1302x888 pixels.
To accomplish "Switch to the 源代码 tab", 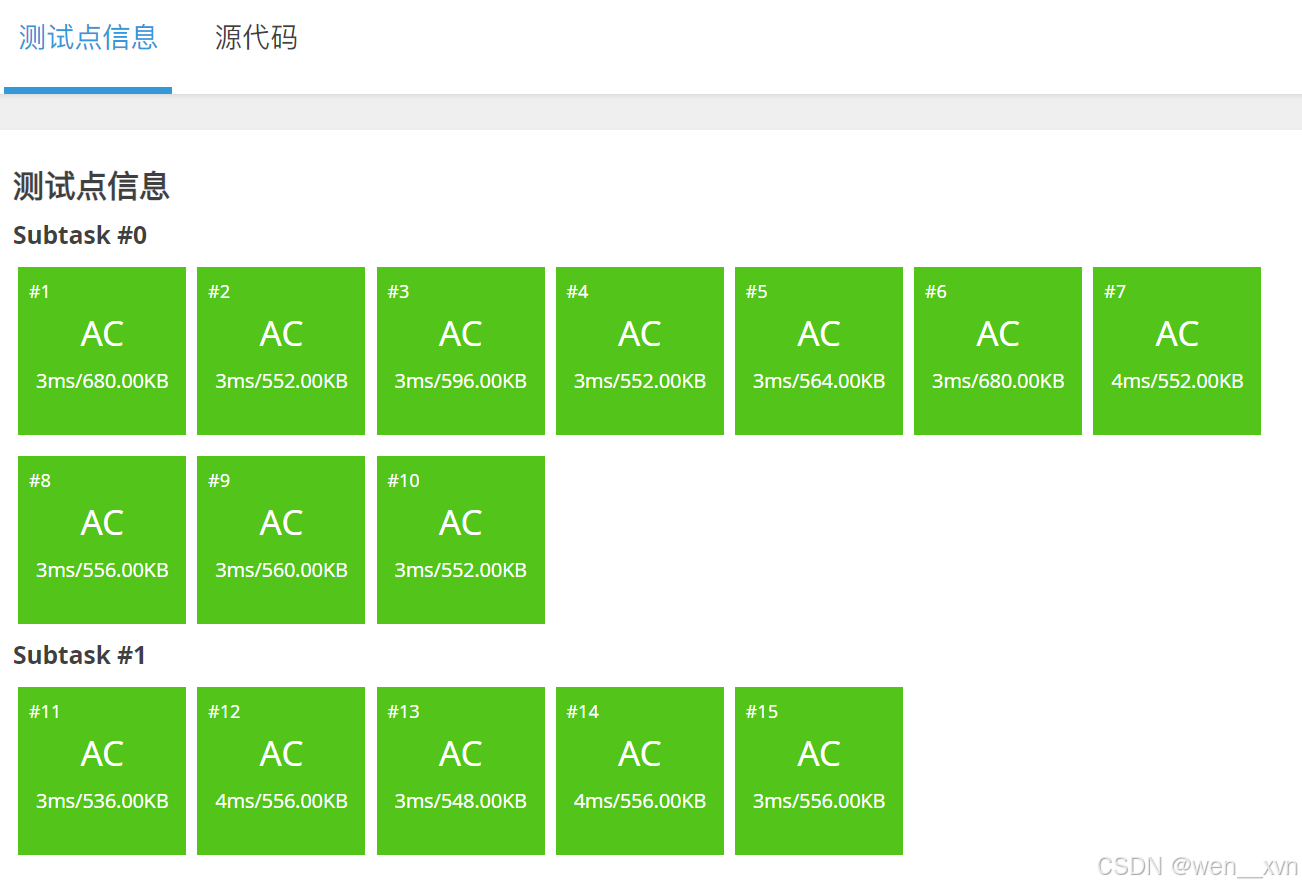I will click(x=255, y=36).
